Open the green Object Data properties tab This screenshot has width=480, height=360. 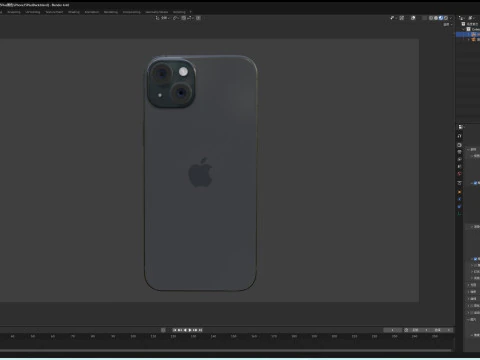459,214
